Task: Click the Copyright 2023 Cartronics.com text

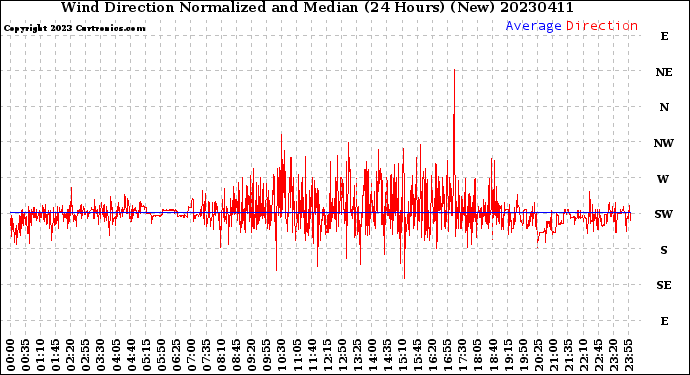Action: (x=75, y=28)
